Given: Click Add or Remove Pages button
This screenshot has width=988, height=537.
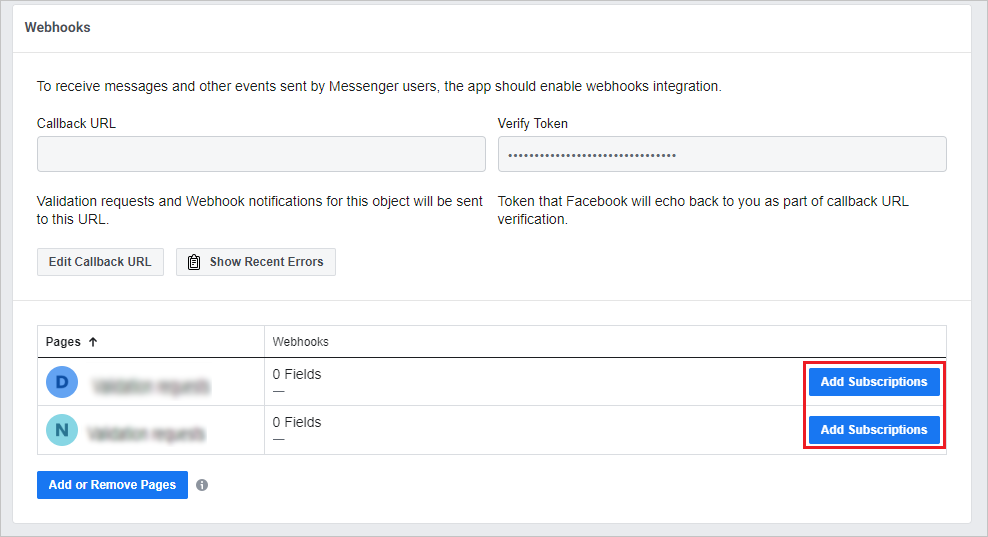Looking at the screenshot, I should (x=112, y=485).
